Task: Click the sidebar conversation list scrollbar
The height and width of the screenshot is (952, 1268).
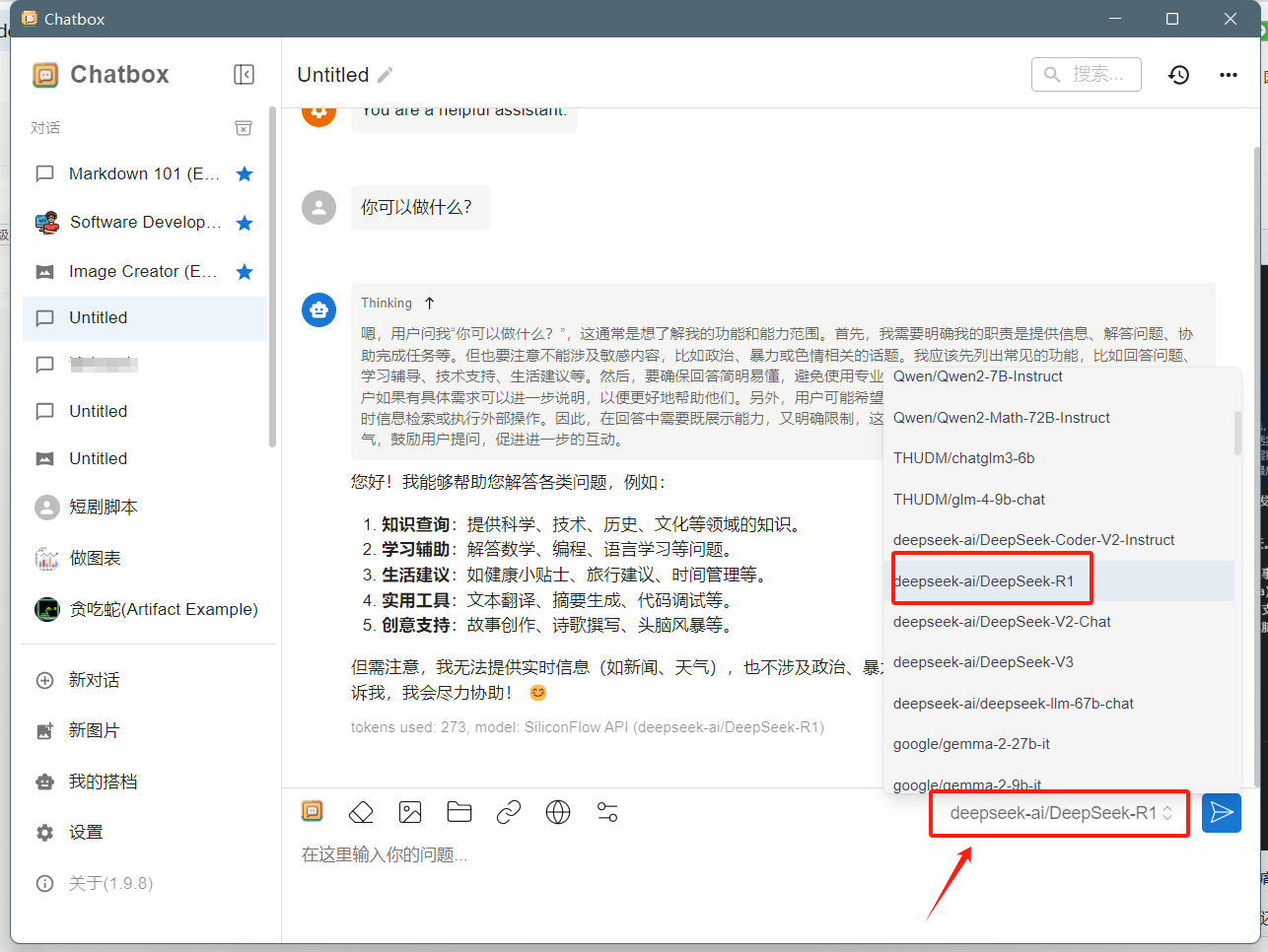Action: coord(272,276)
